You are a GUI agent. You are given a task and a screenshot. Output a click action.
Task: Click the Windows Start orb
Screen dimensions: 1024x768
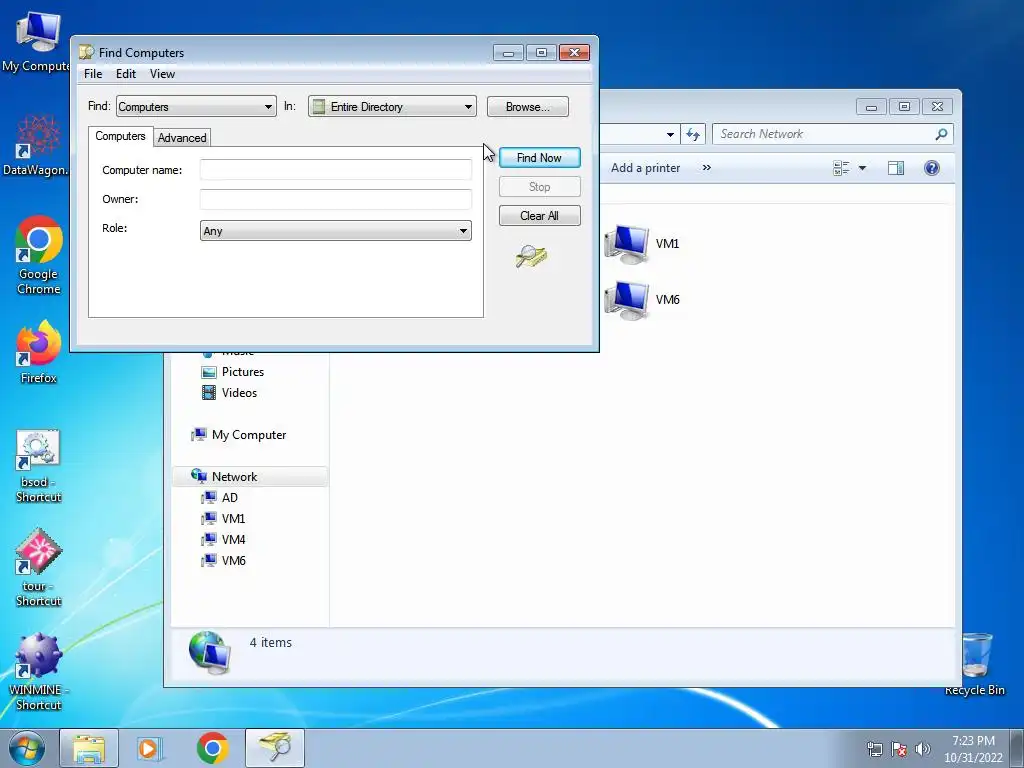(27, 748)
